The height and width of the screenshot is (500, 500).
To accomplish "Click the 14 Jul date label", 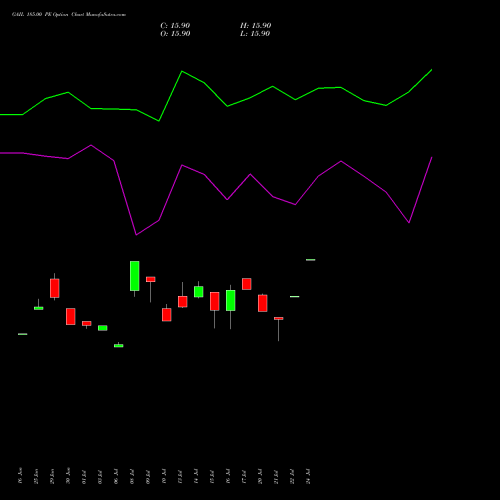I will pos(196,477).
